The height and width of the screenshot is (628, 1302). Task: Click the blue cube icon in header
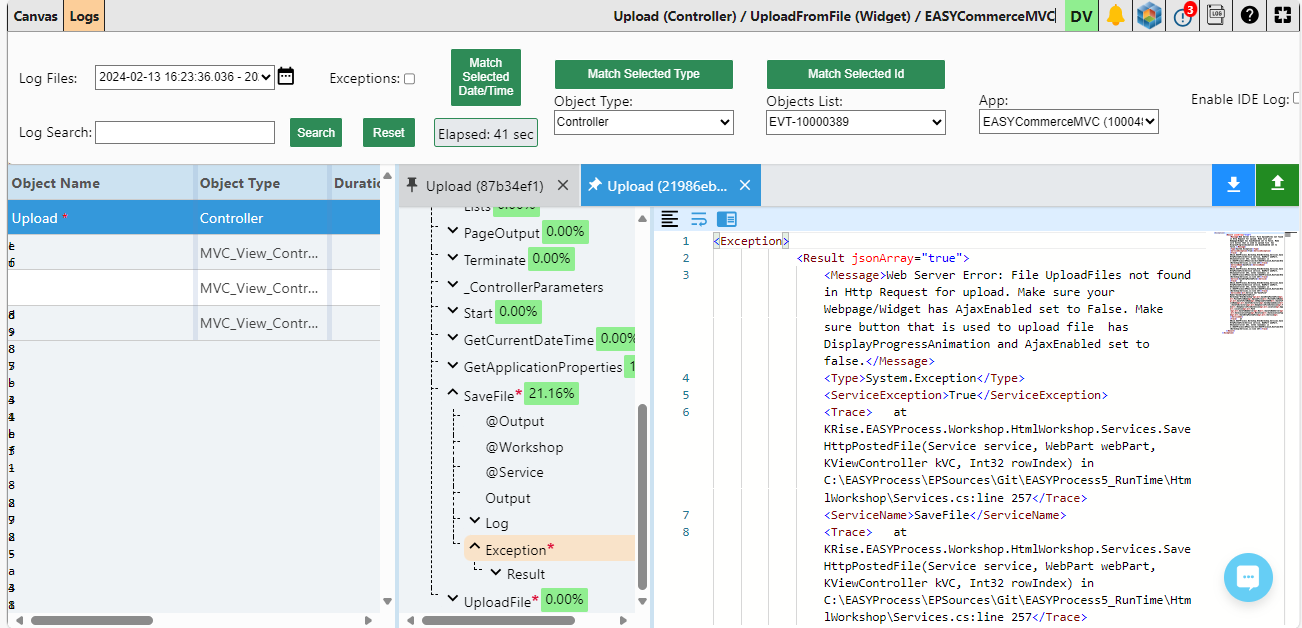click(x=1148, y=16)
